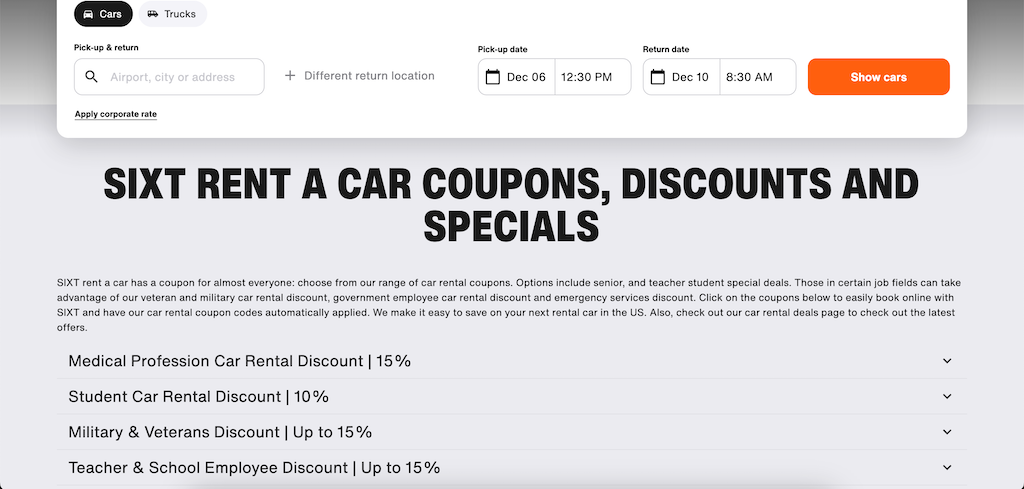Viewport: 1024px width, 489px height.
Task: Choose pick-up date Dec 06
Action: [x=517, y=77]
